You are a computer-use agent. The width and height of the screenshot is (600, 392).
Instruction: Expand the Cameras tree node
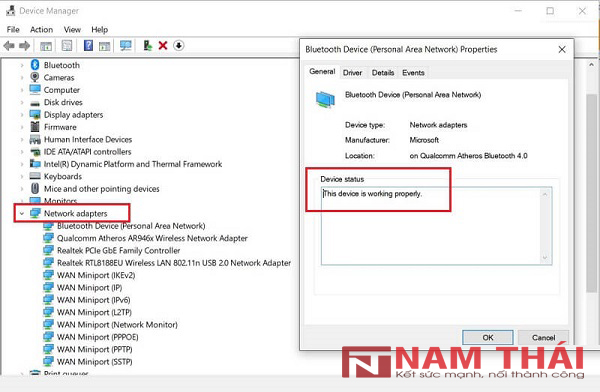pyautogui.click(x=22, y=78)
